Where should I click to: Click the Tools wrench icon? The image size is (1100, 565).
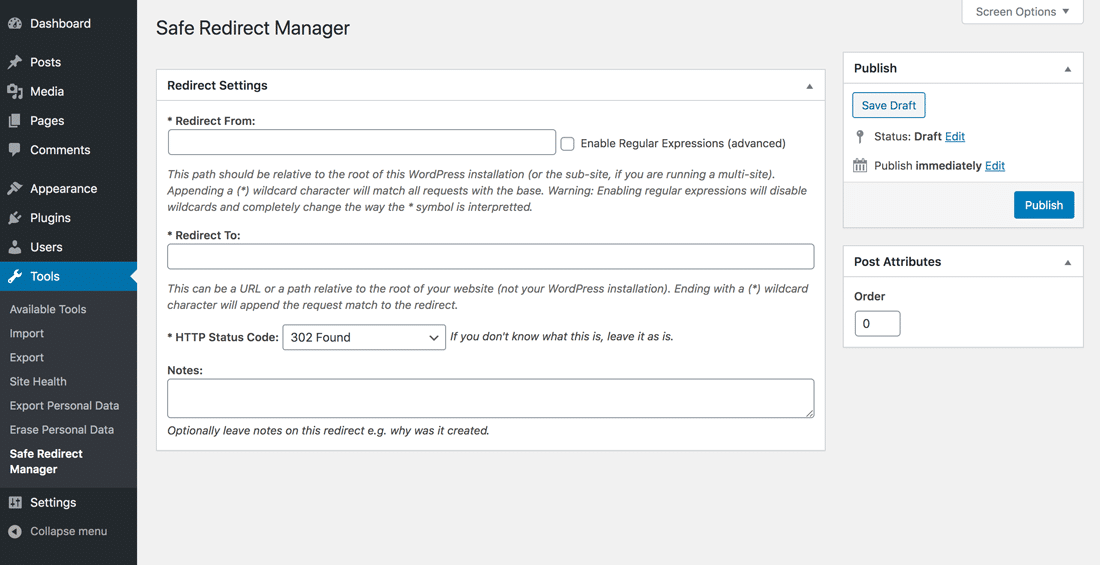point(15,277)
